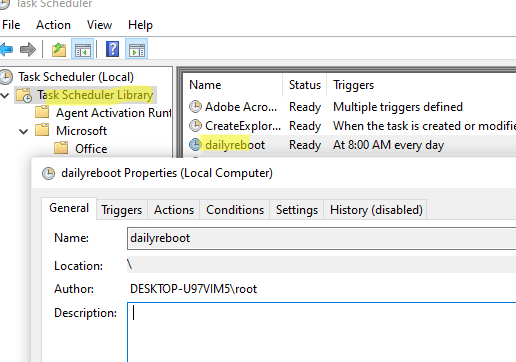Click the Task Scheduler (Local) clock icon

6,77
